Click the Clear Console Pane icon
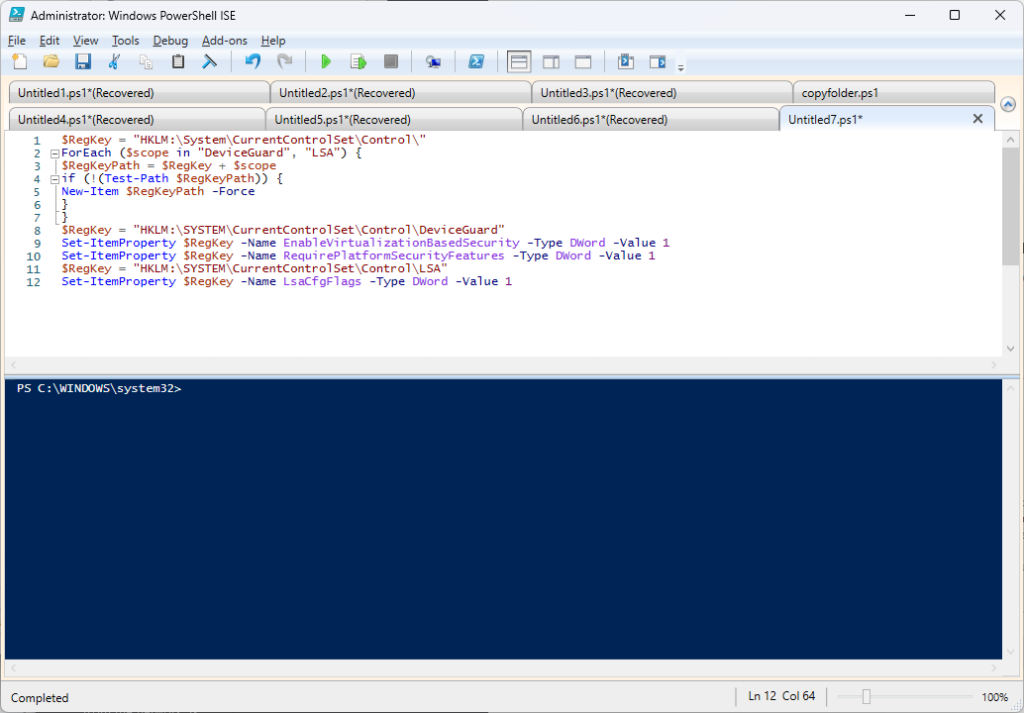 tap(209, 62)
